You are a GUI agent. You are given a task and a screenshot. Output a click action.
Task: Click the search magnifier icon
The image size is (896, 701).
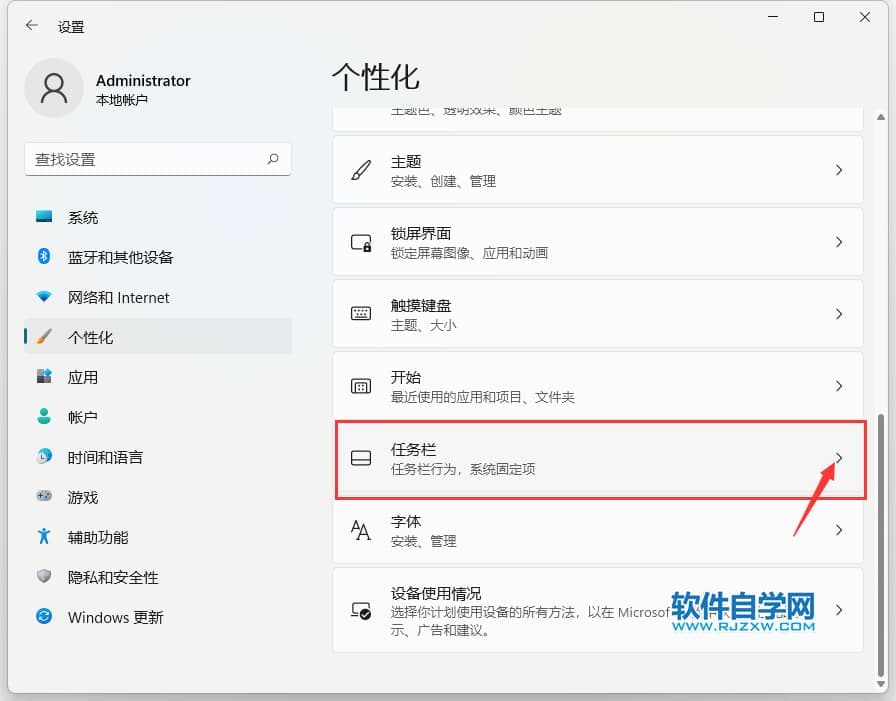(273, 159)
